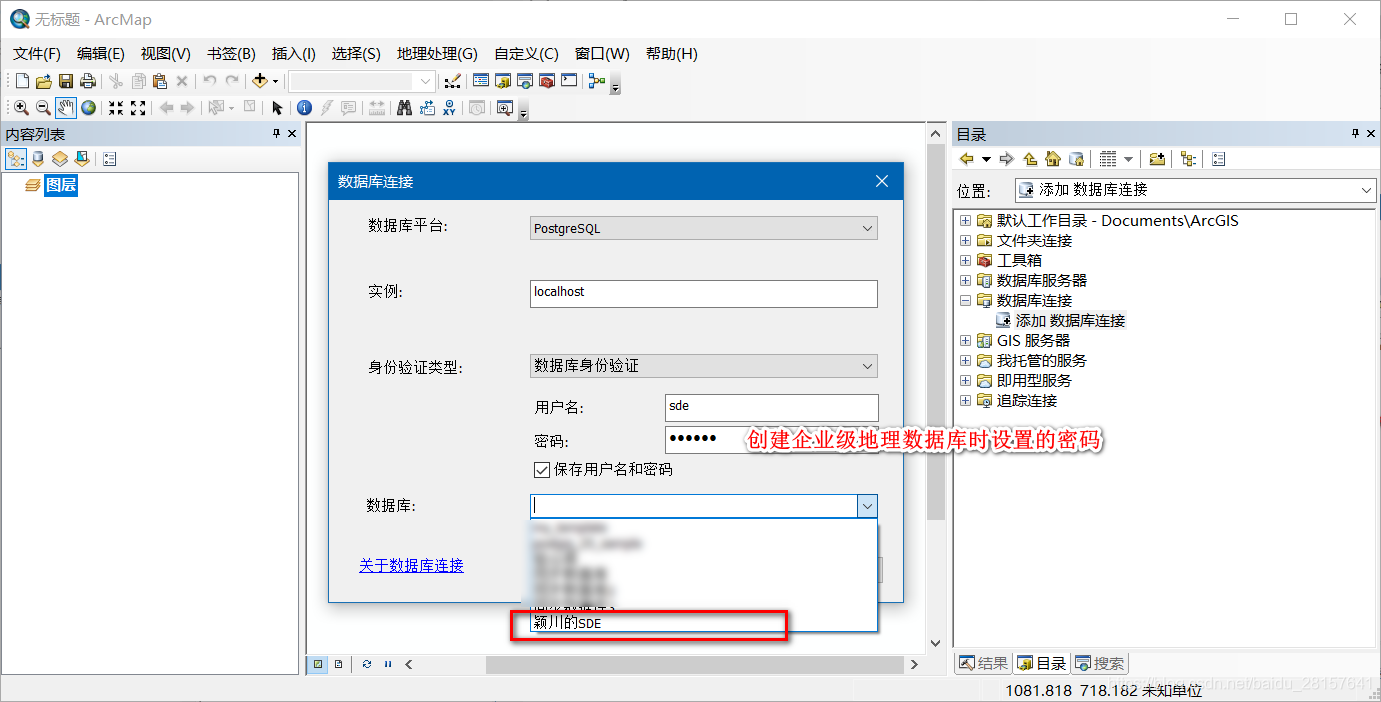Screen dimensions: 1381x702
Task: Open the Table of Contents window icon
Action: (x=481, y=81)
